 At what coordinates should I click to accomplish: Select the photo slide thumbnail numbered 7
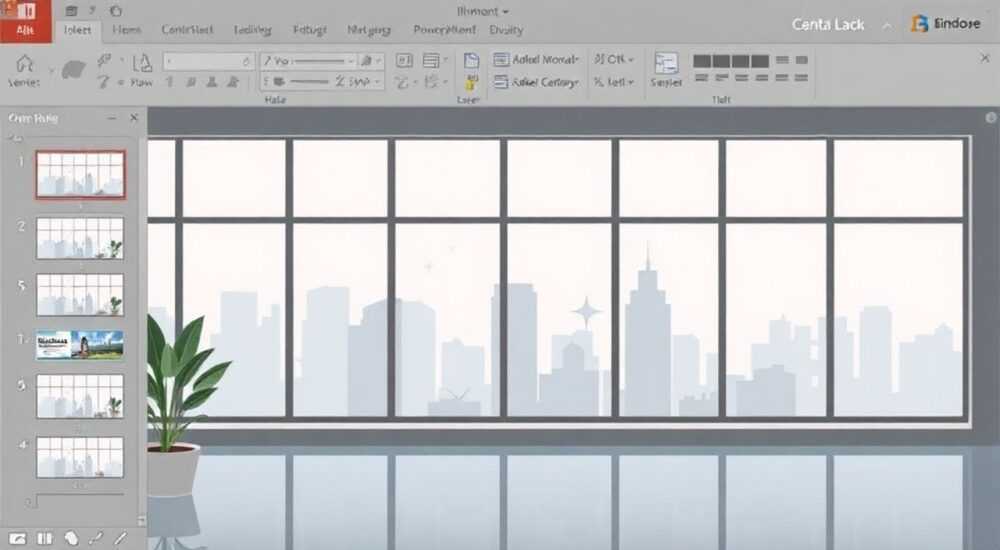(80, 345)
